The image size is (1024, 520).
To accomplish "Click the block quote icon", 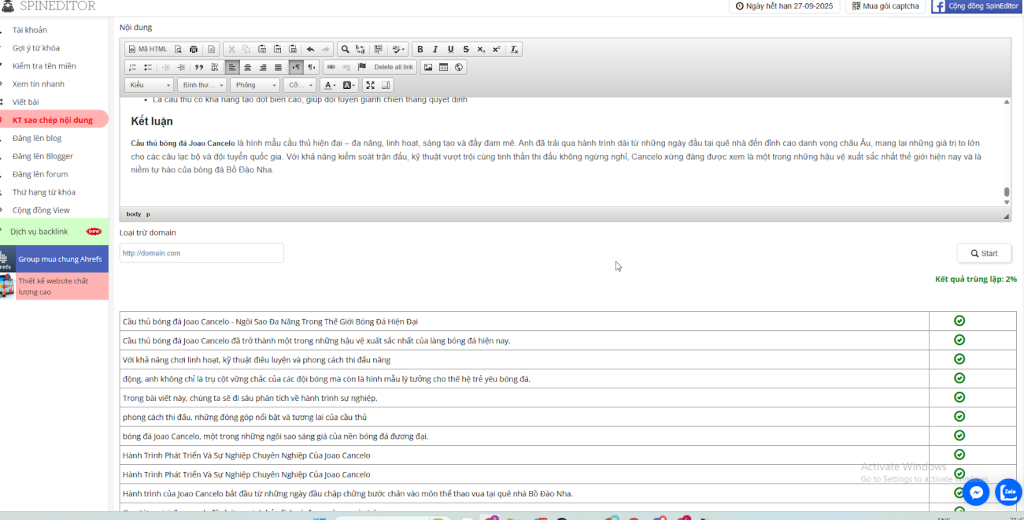I will point(198,67).
